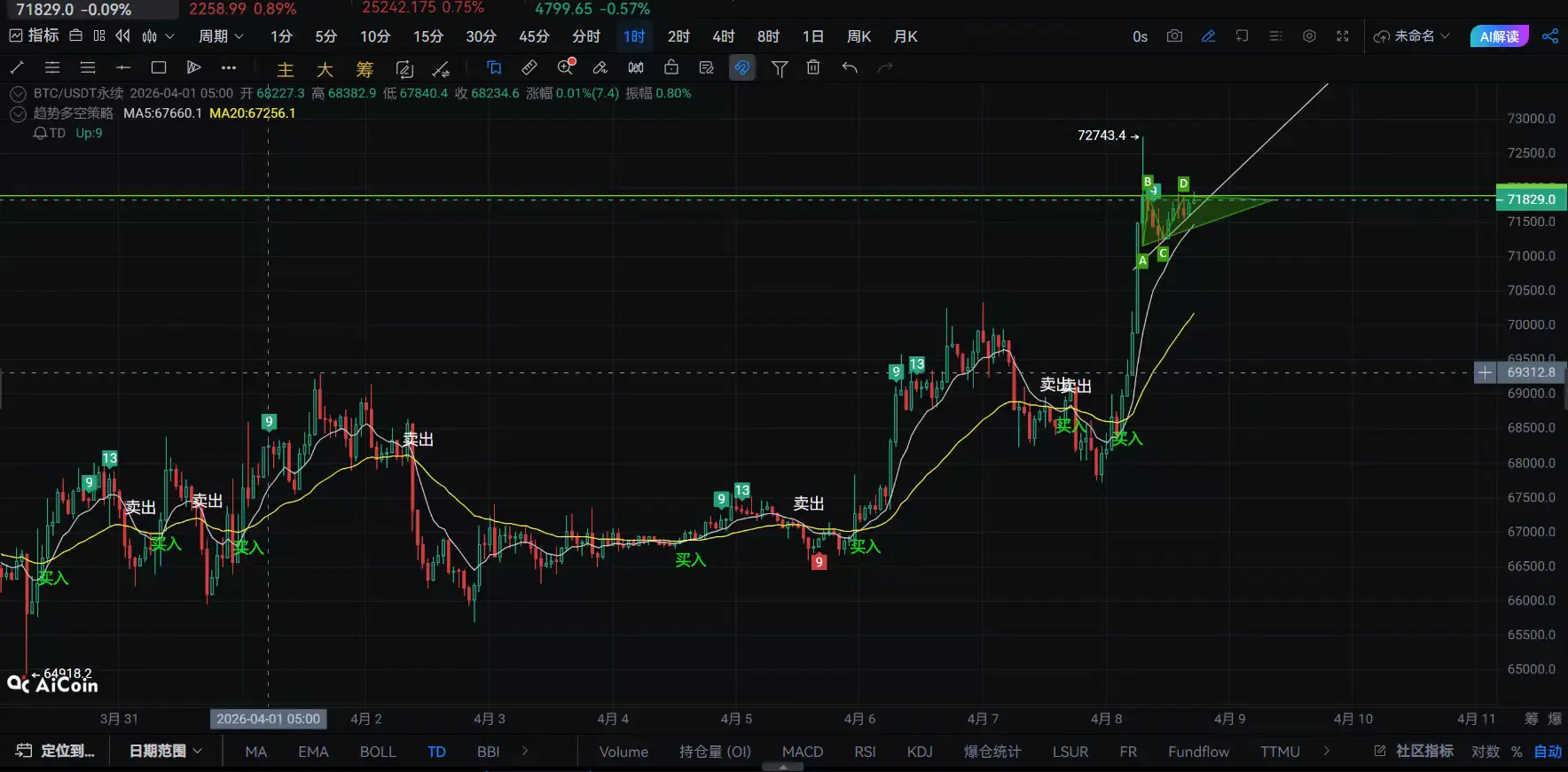1568x772 pixels.
Task: Open the 周期 period dropdown
Action: [221, 36]
